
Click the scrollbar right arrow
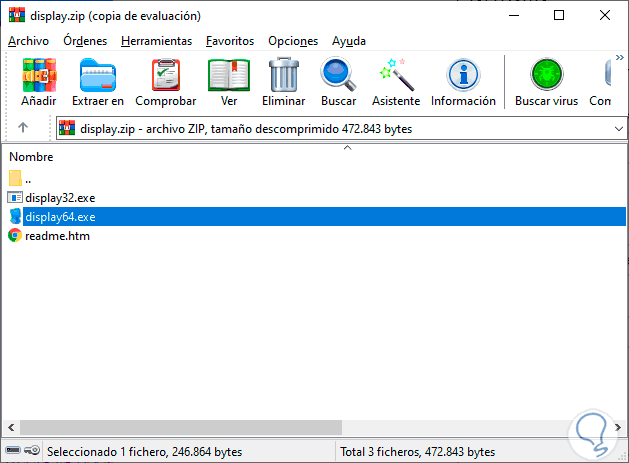click(x=618, y=427)
